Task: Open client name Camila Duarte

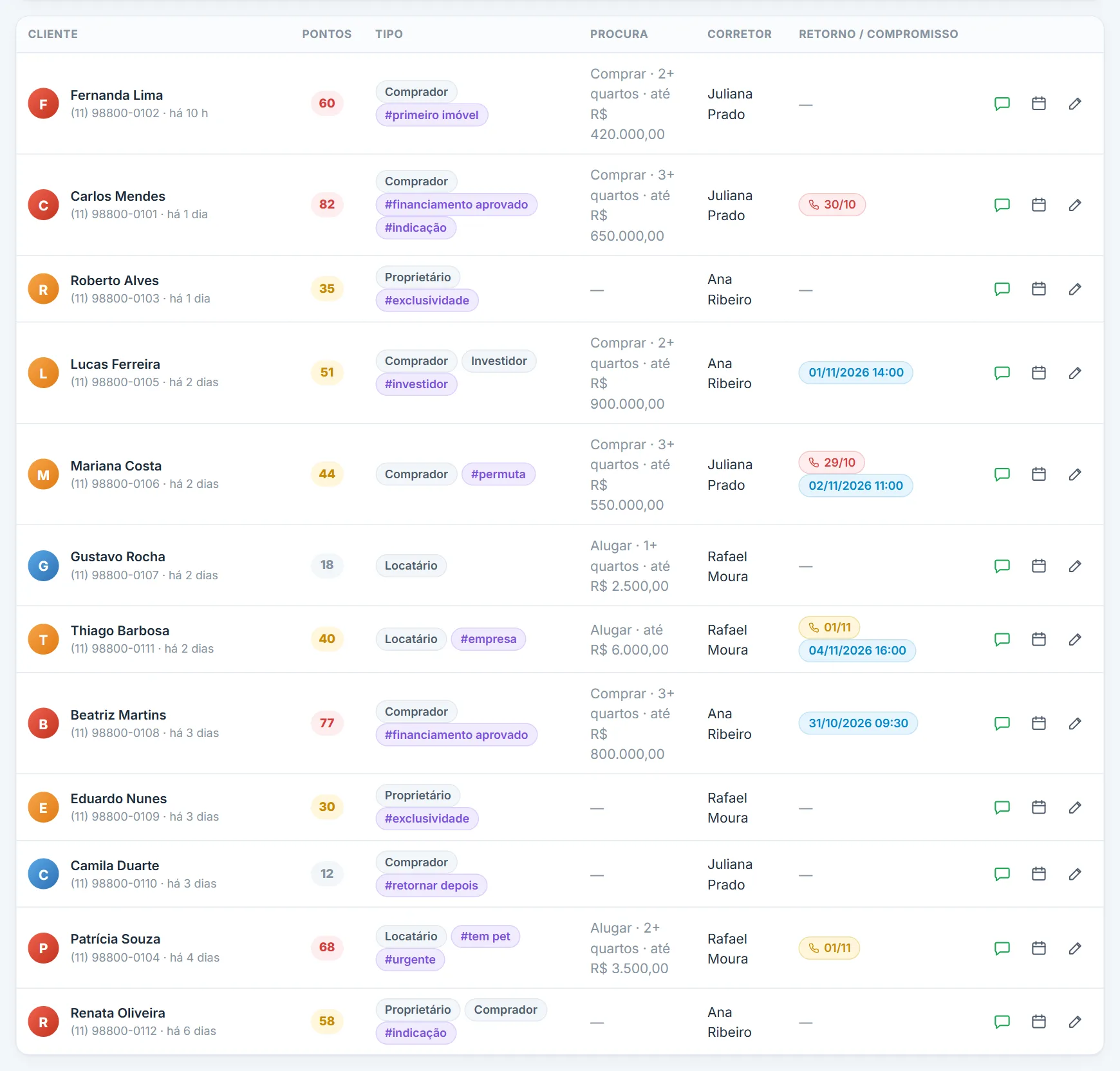Action: coord(115,866)
